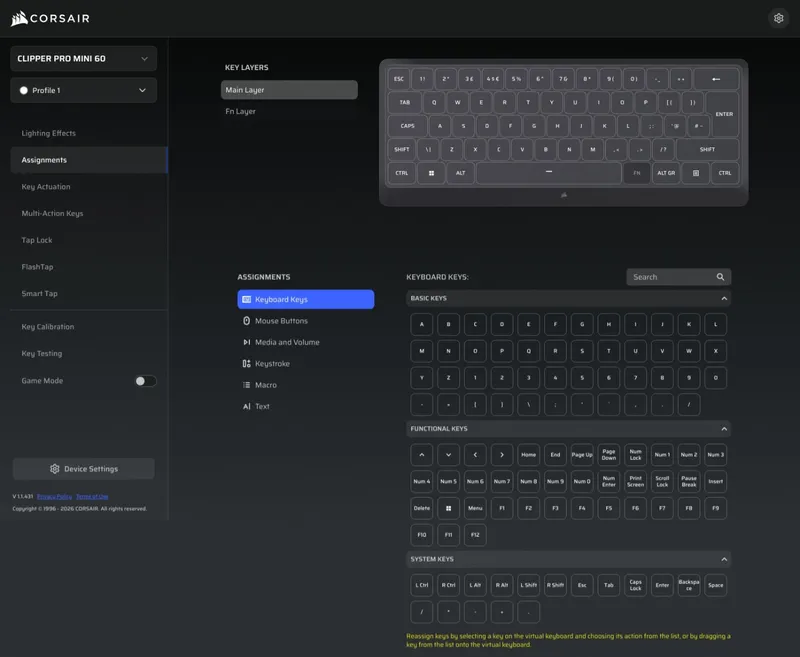This screenshot has width=800, height=657.
Task: Open Tap Lock page
Action: tap(37, 240)
